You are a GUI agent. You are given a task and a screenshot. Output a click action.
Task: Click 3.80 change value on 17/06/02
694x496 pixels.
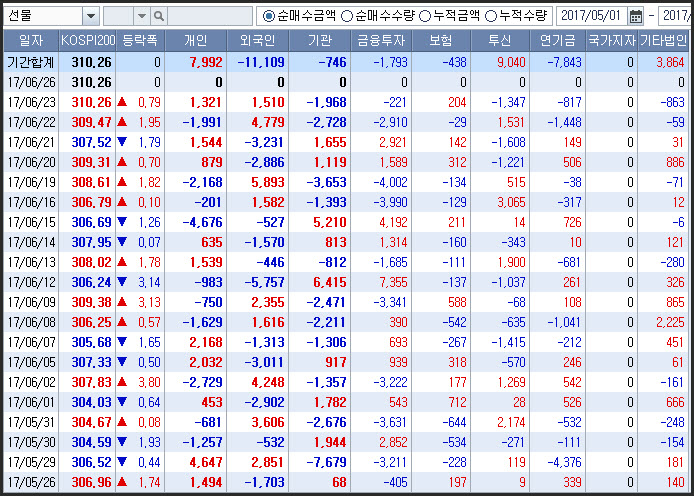149,382
